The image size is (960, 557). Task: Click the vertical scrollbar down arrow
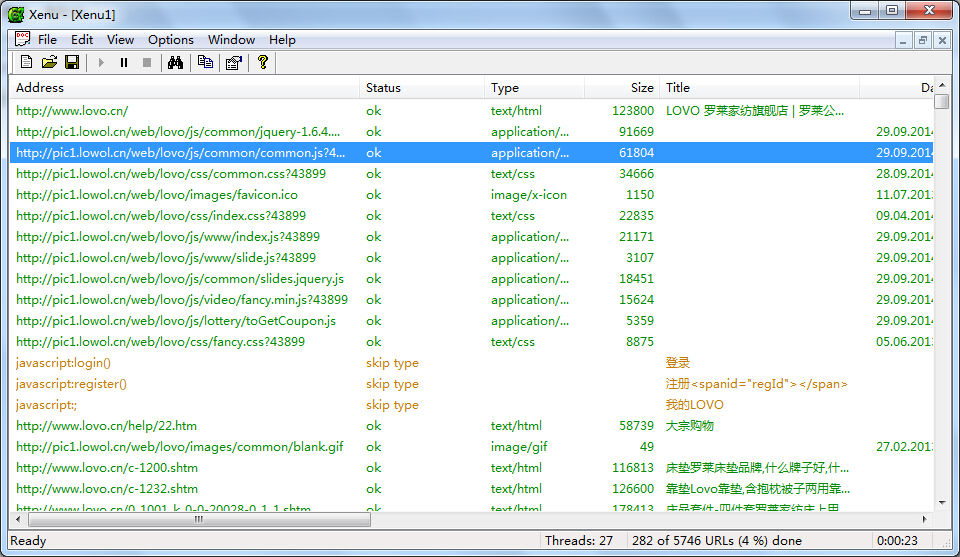point(942,503)
